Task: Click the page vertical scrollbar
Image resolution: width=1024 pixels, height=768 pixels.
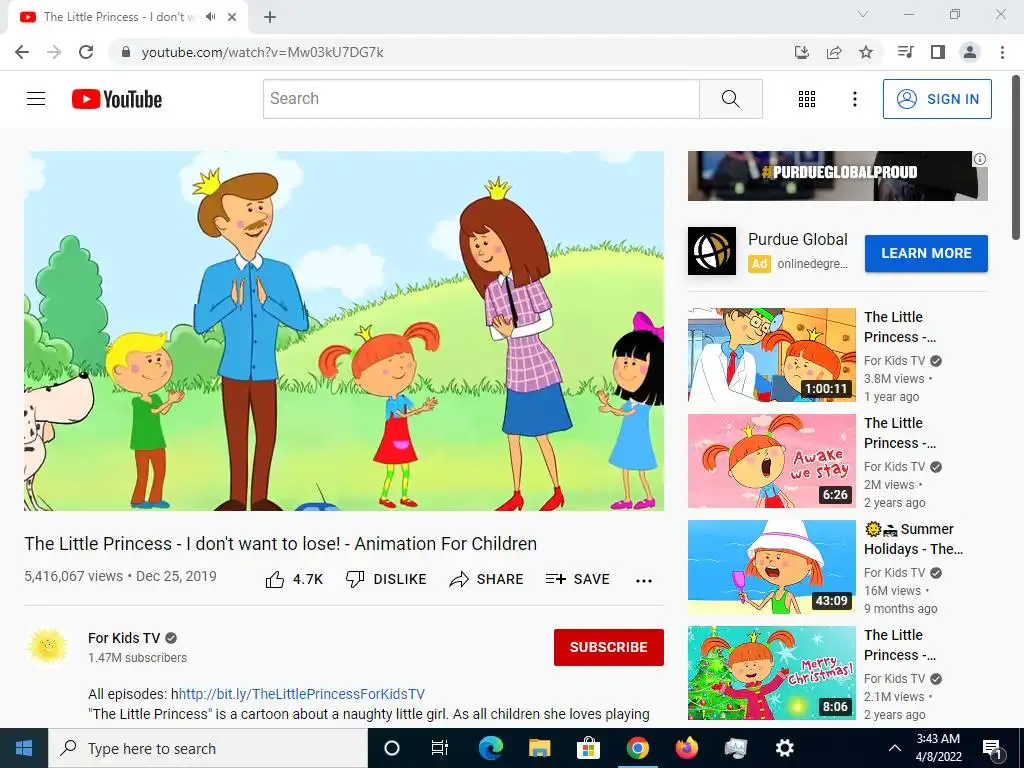Action: tap(1016, 158)
